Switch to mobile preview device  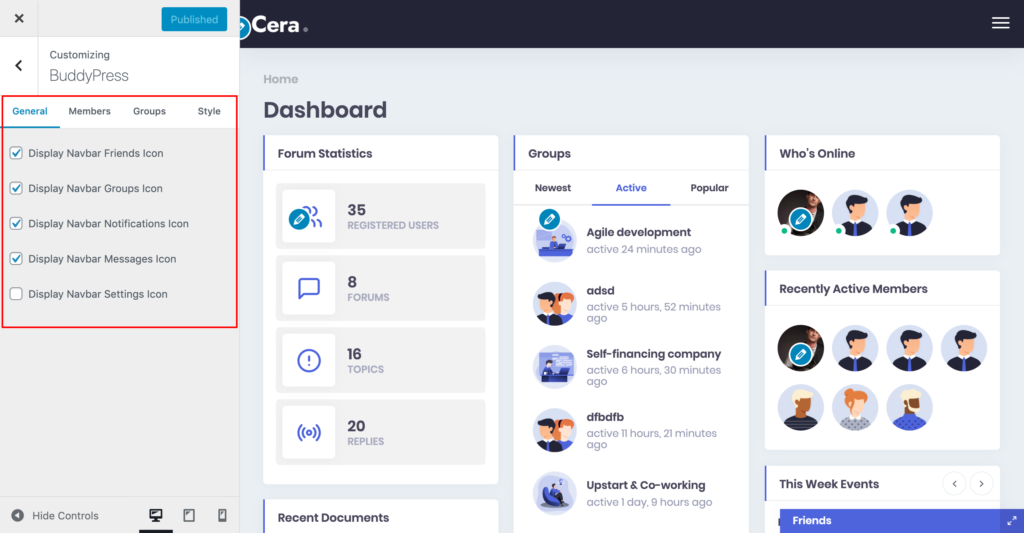[222, 515]
